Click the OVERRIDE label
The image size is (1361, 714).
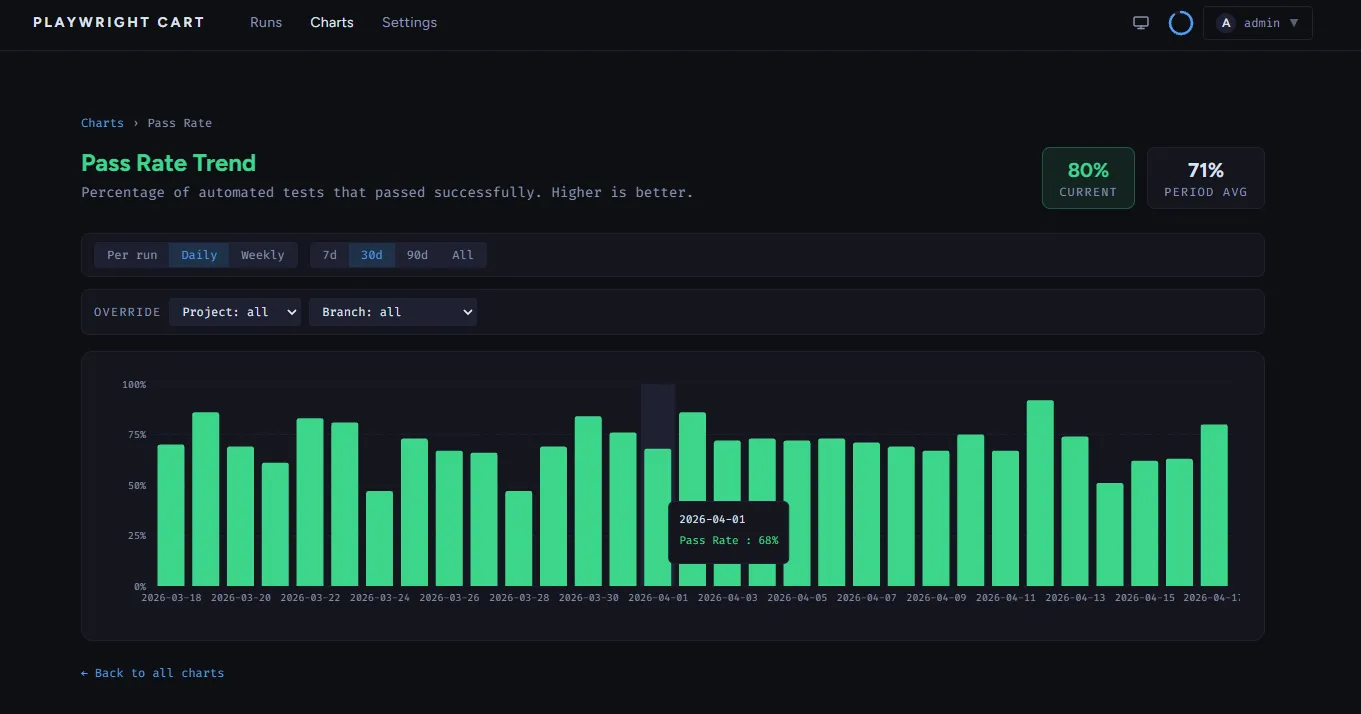tap(127, 312)
